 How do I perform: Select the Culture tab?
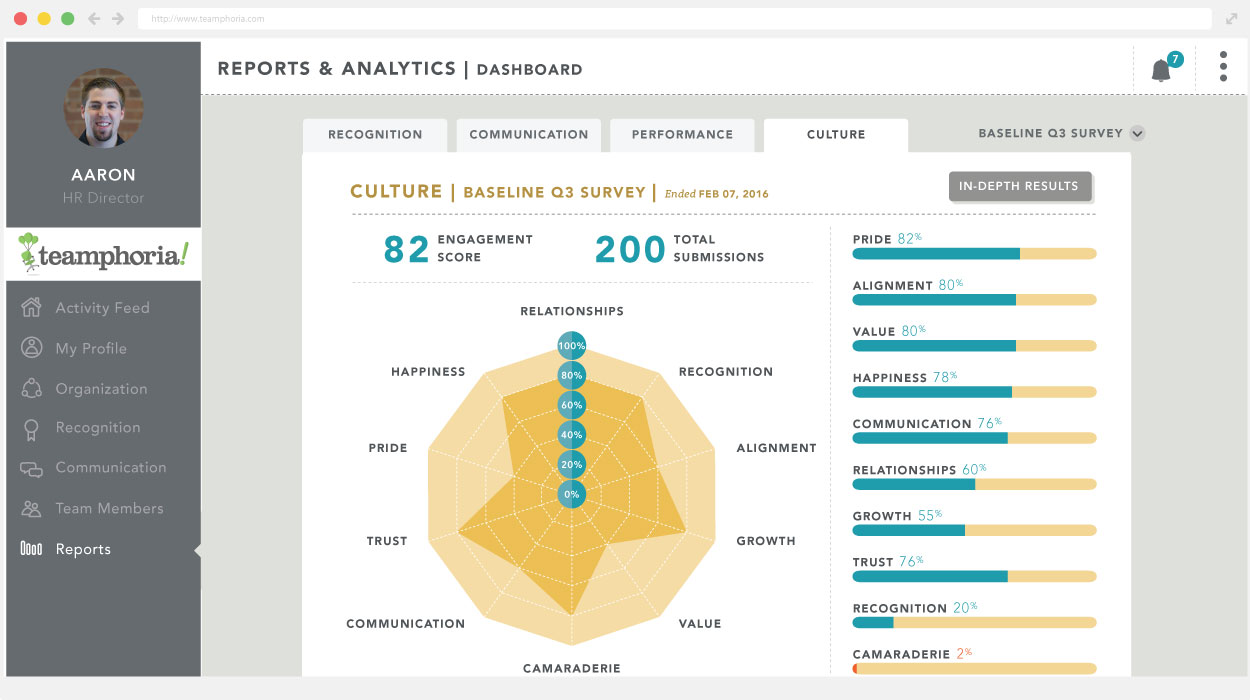coord(836,135)
